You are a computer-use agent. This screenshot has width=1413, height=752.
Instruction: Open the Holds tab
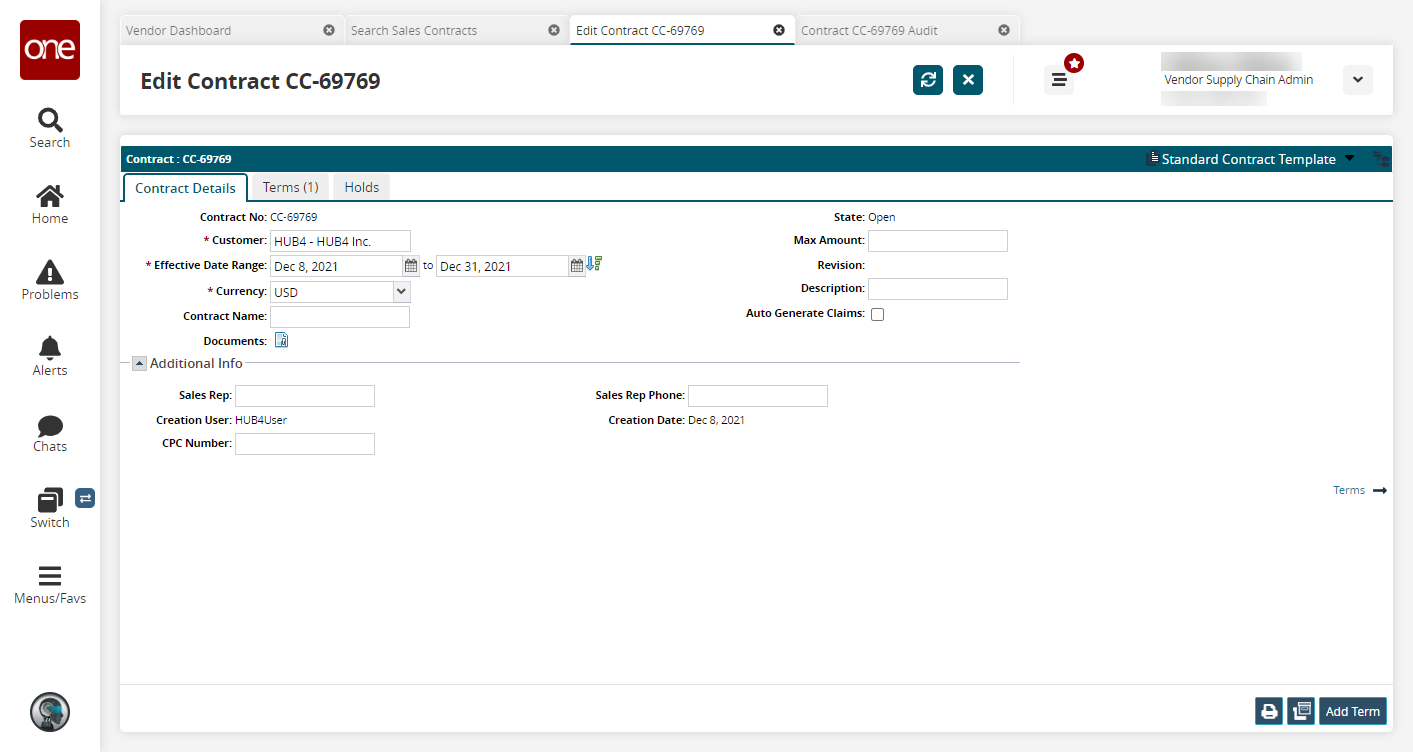(x=362, y=187)
